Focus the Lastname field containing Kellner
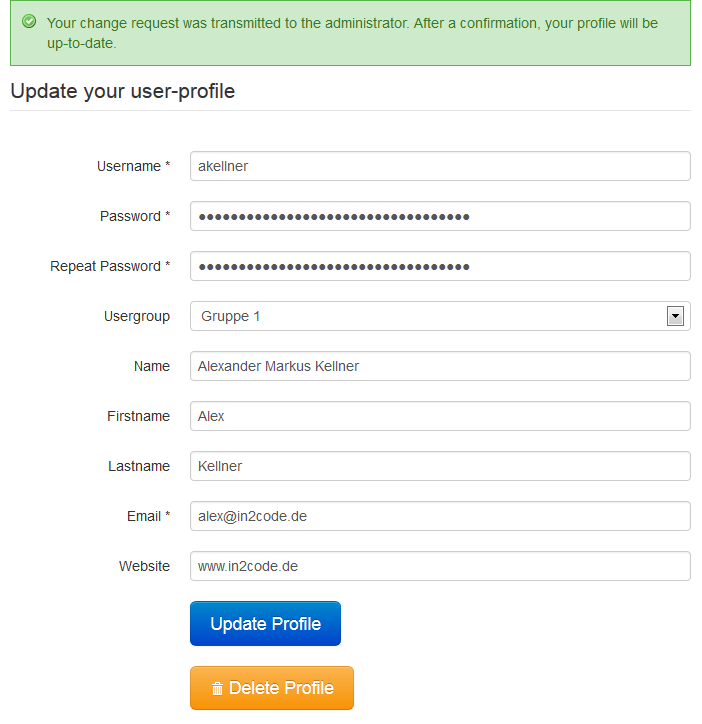The width and height of the screenshot is (702, 724). point(440,466)
